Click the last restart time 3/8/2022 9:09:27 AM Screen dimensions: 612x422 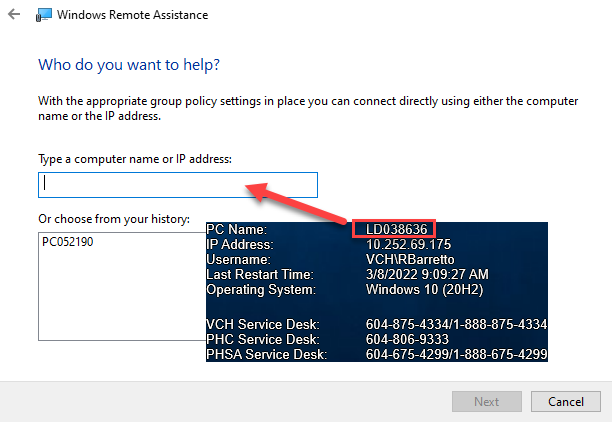(x=427, y=274)
